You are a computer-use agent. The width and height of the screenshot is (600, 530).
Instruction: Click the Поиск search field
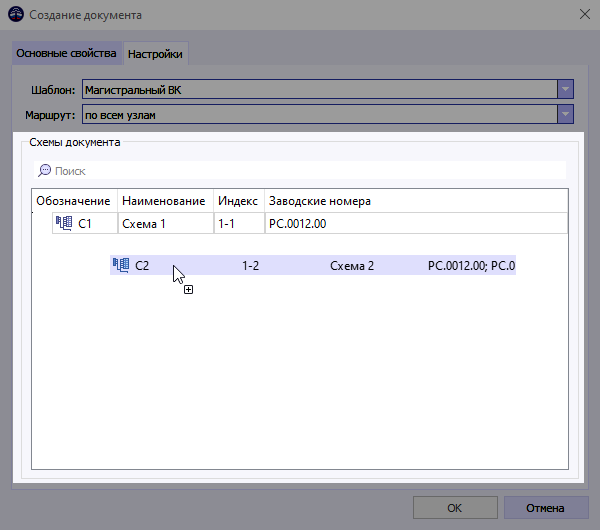[x=300, y=170]
